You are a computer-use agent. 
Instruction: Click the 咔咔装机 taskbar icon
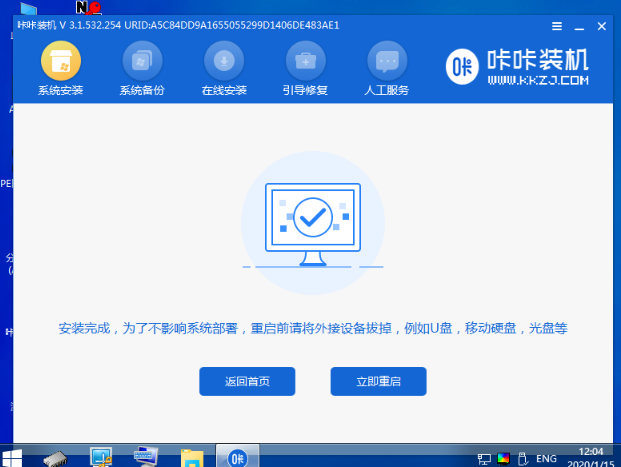pyautogui.click(x=239, y=456)
